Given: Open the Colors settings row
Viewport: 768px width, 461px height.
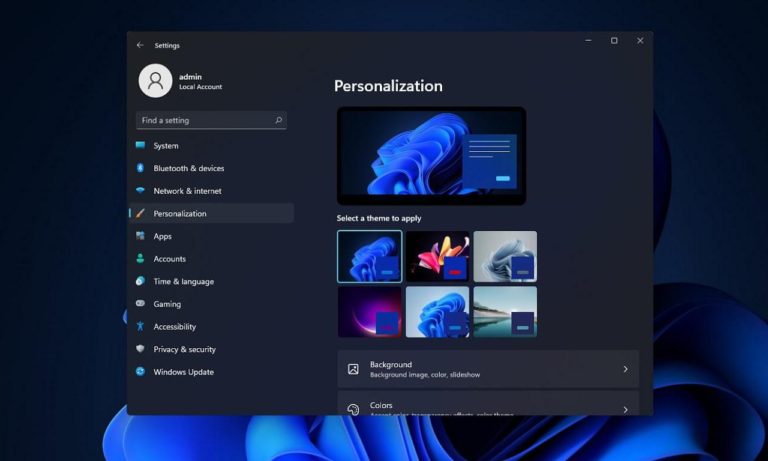Looking at the screenshot, I should tap(488, 403).
